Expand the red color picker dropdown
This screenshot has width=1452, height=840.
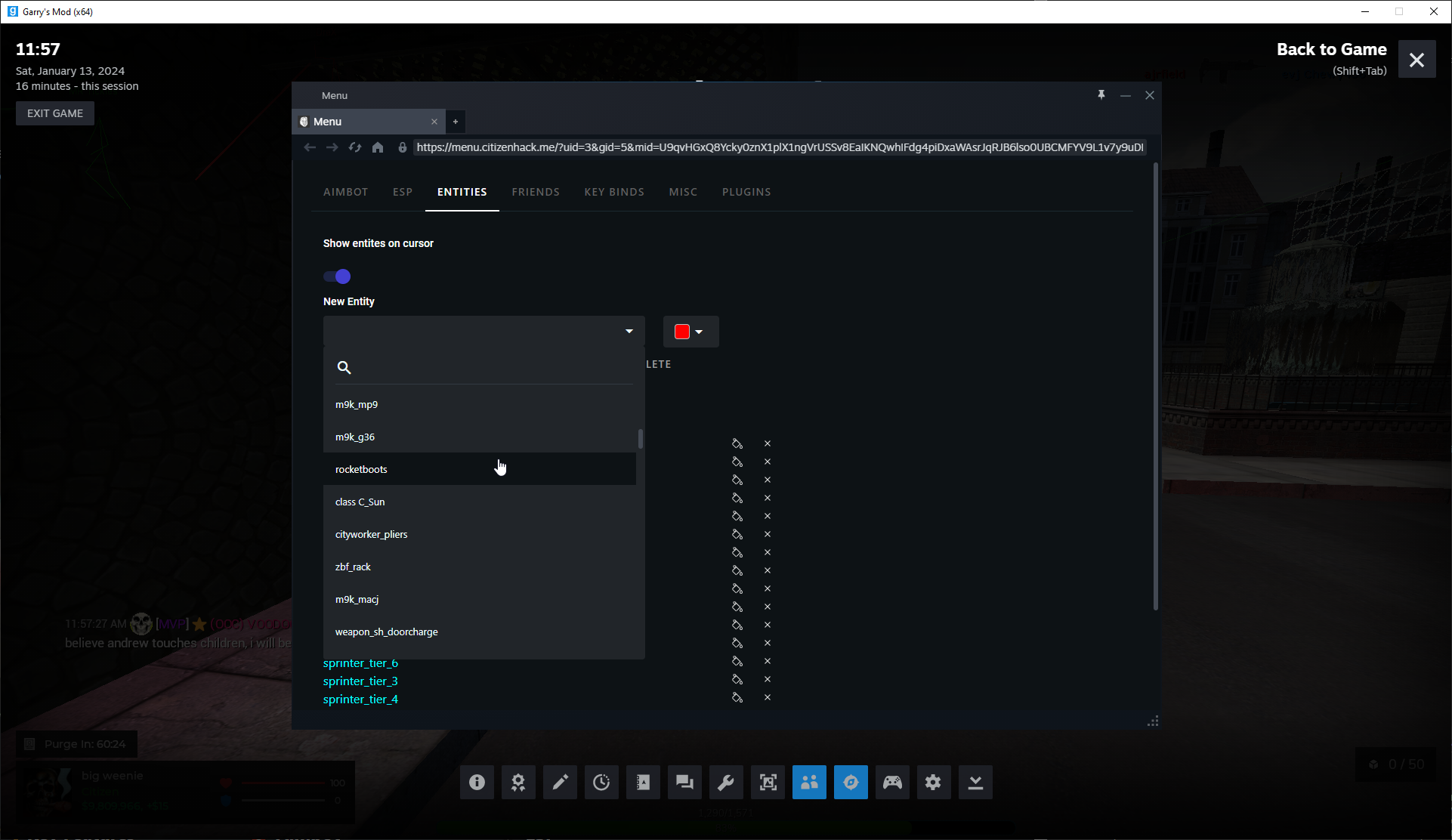[690, 332]
